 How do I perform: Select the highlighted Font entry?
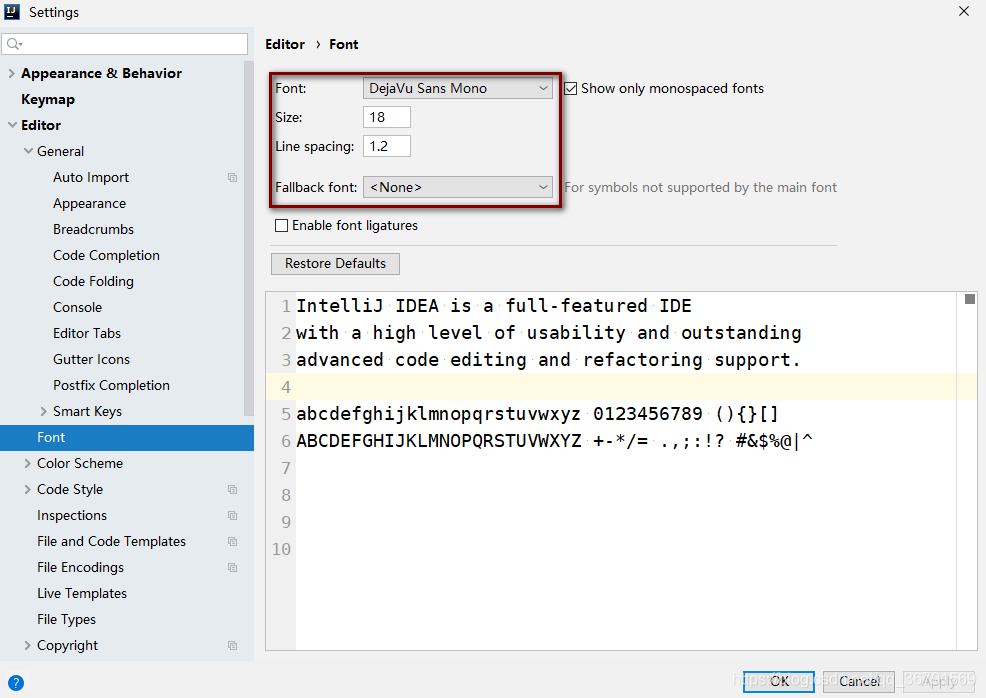(127, 438)
